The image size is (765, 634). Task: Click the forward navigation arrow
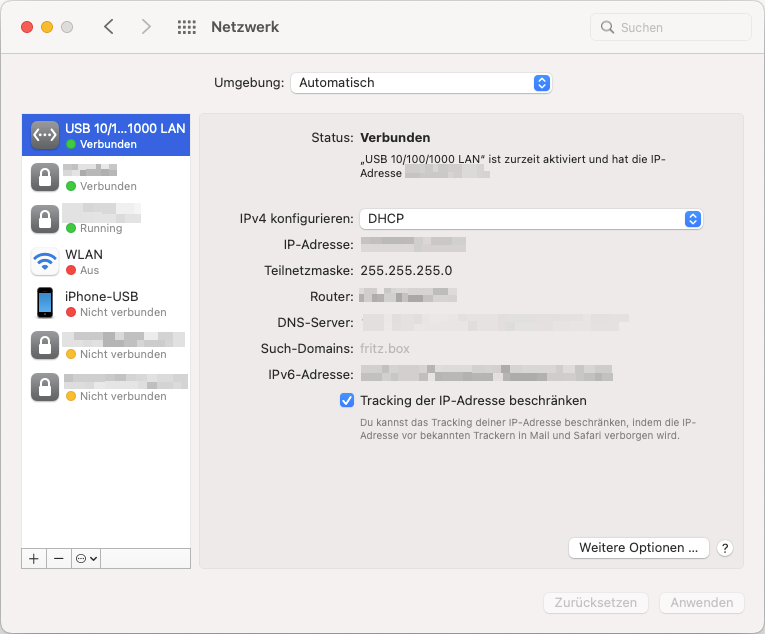coord(146,28)
